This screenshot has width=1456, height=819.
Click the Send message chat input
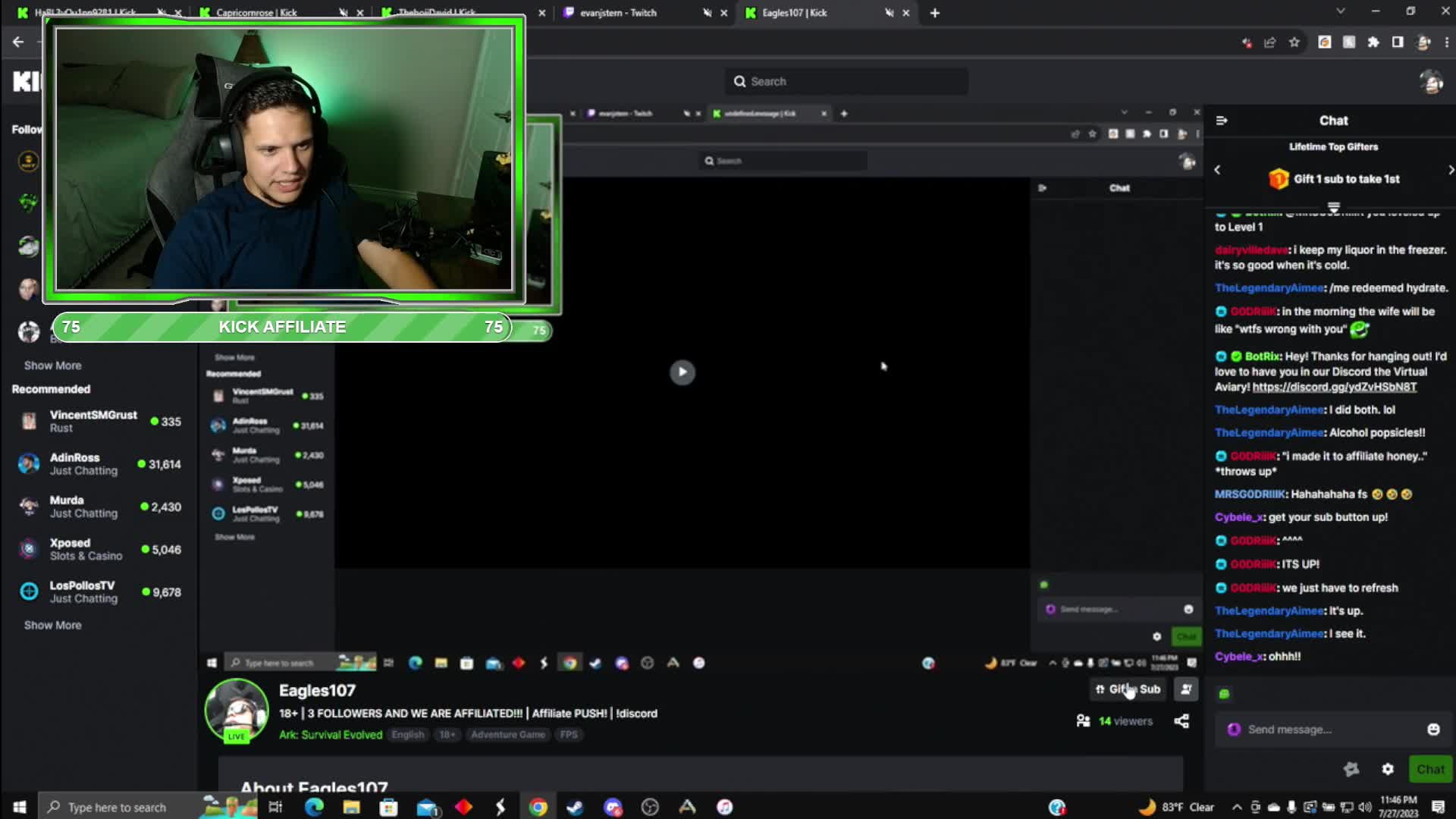coord(1335,730)
